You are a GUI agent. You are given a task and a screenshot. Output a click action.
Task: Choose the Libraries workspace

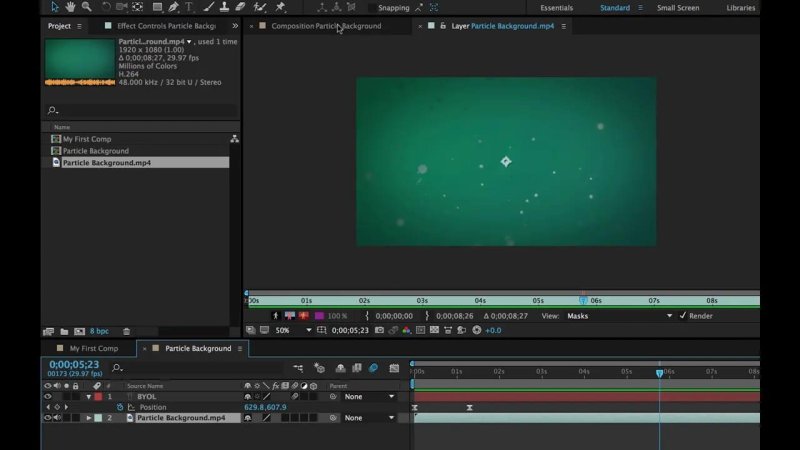pyautogui.click(x=741, y=8)
